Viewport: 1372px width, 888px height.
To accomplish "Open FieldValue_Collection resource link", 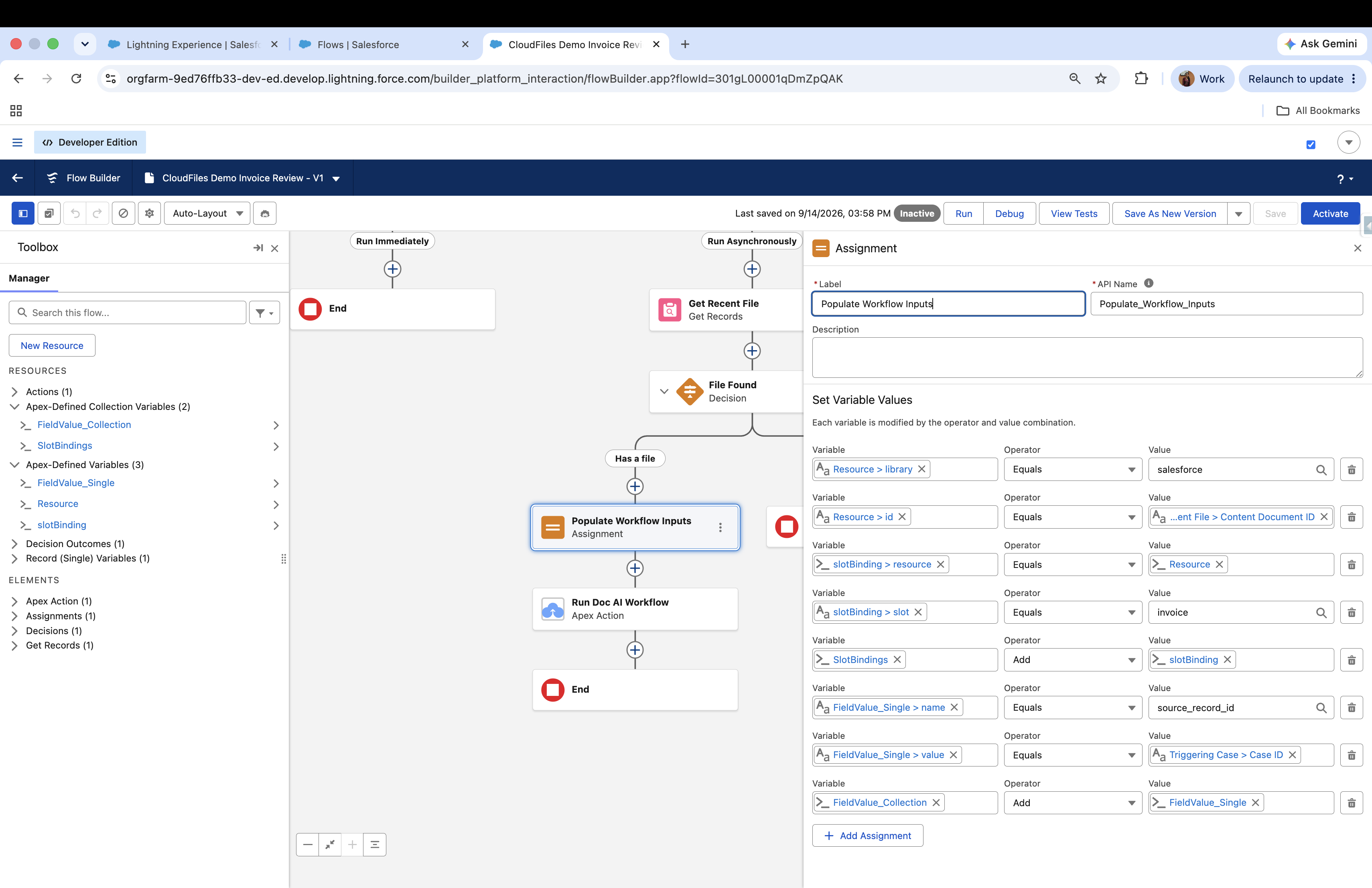I will [84, 425].
